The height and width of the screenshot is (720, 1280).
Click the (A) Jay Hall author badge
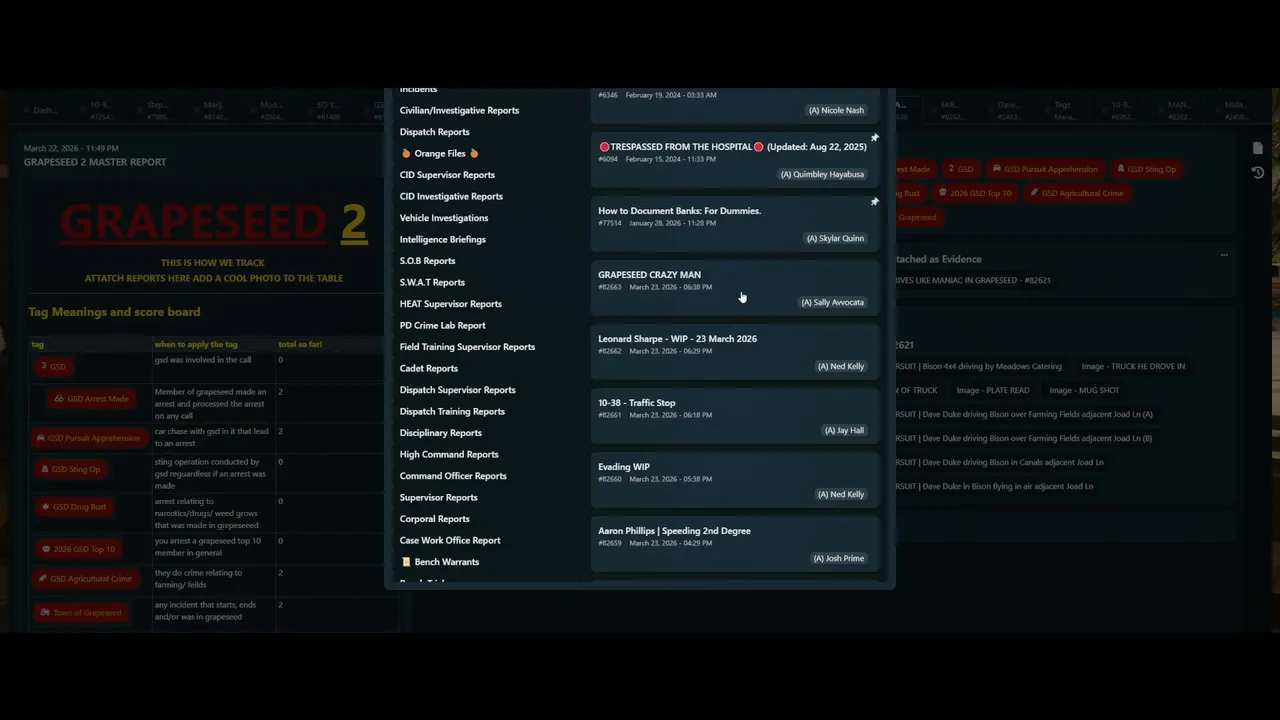click(844, 430)
